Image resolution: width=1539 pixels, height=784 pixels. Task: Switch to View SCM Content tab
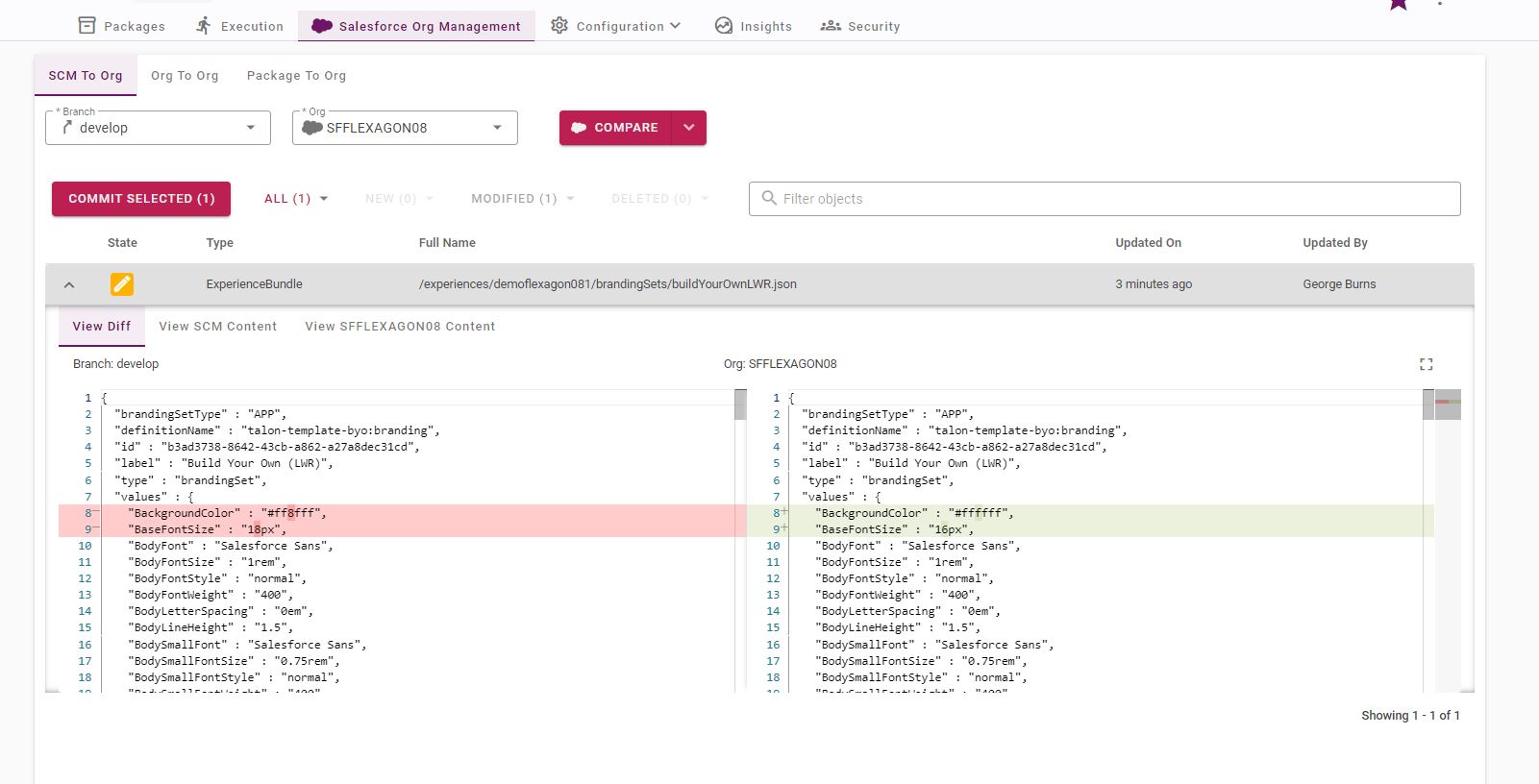[218, 327]
